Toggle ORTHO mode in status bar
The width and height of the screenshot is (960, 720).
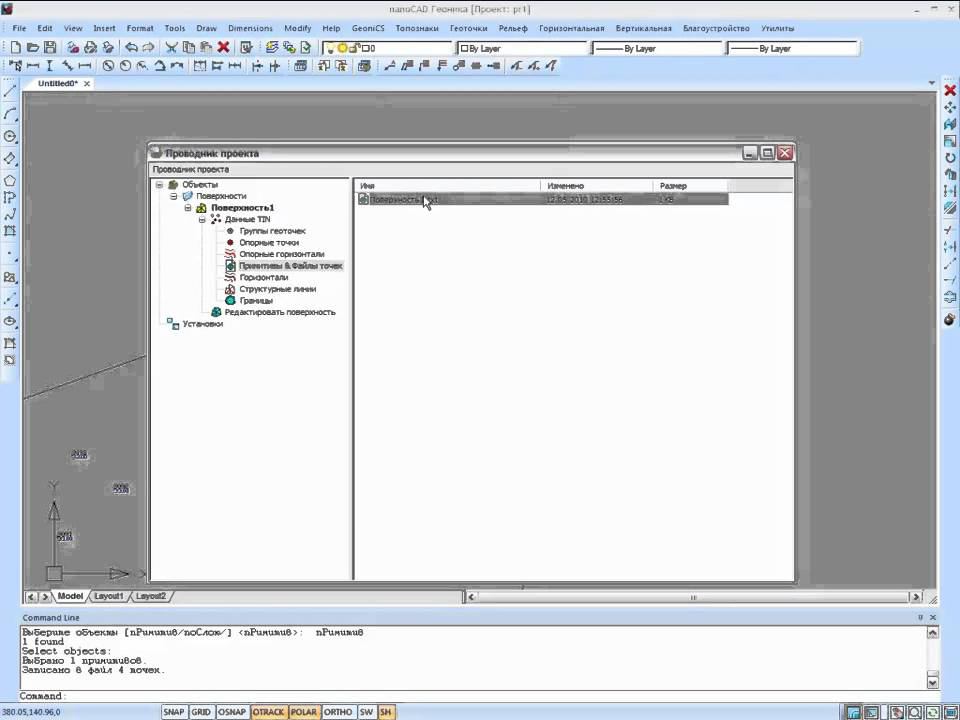pos(338,712)
